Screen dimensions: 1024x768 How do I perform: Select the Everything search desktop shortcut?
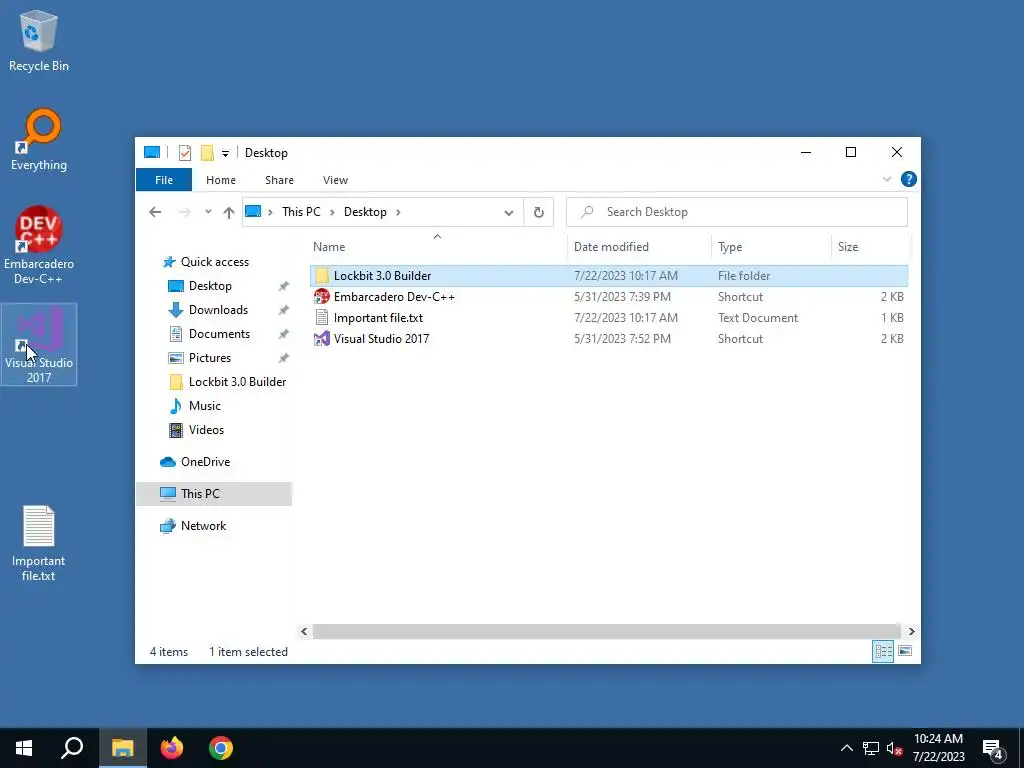tap(39, 140)
